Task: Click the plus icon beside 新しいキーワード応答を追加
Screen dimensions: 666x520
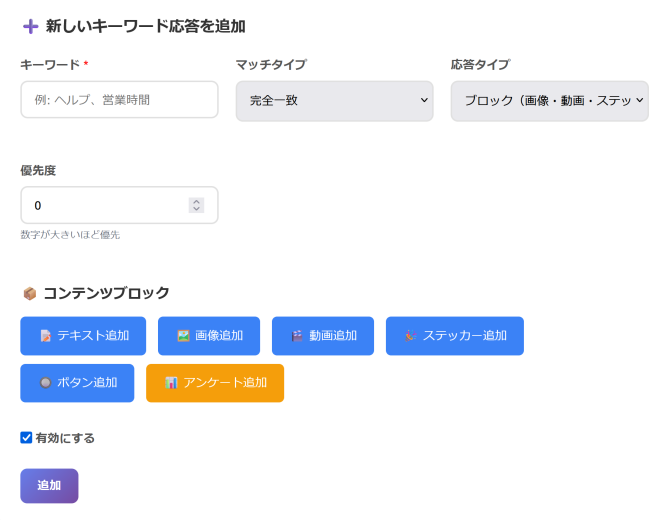Action: pos(30,27)
